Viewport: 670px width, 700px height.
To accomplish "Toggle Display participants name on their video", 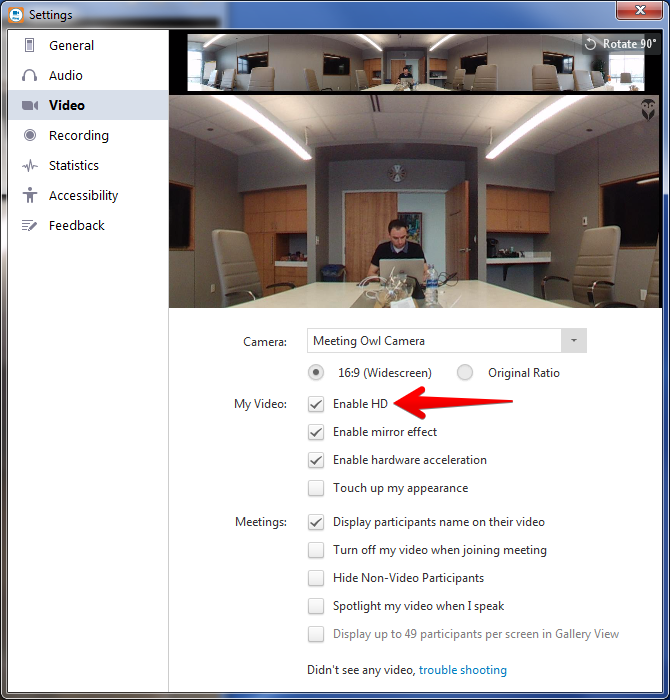I will tap(316, 522).
